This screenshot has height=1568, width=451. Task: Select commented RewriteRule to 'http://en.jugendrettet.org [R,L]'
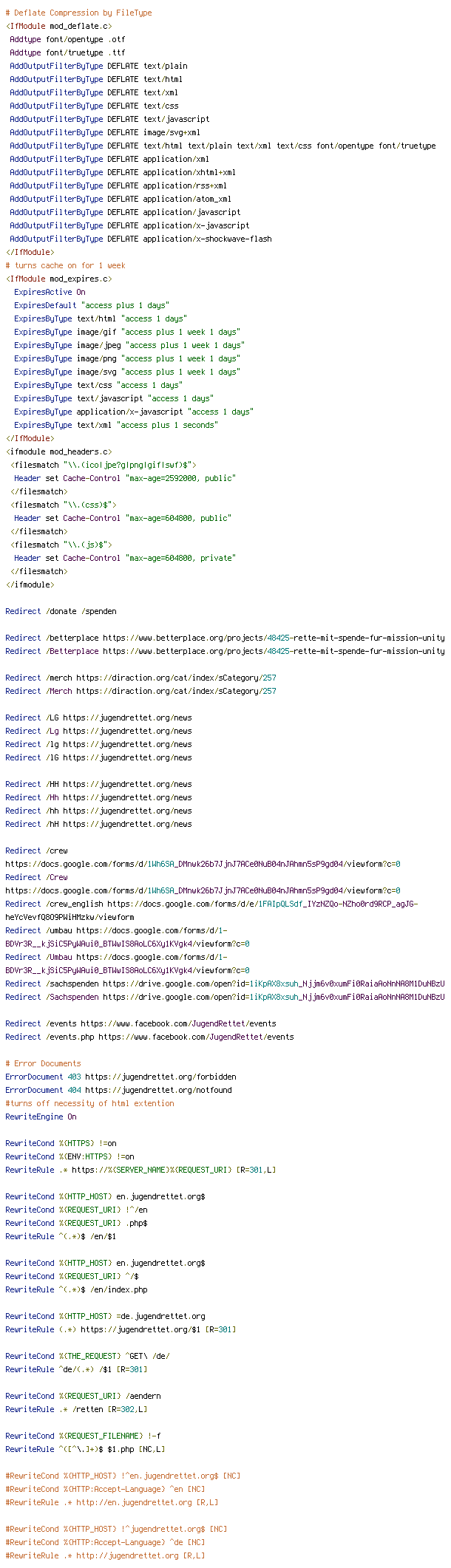pos(112,1503)
